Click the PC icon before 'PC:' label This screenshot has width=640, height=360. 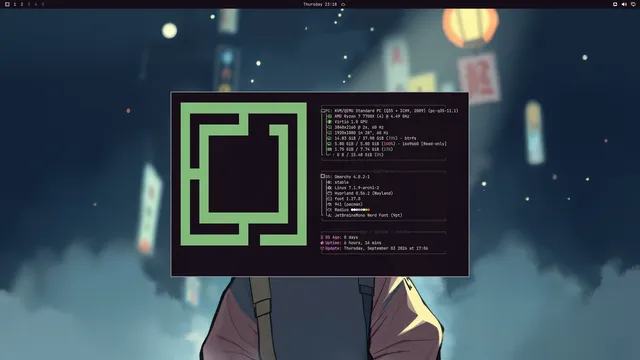point(323,111)
